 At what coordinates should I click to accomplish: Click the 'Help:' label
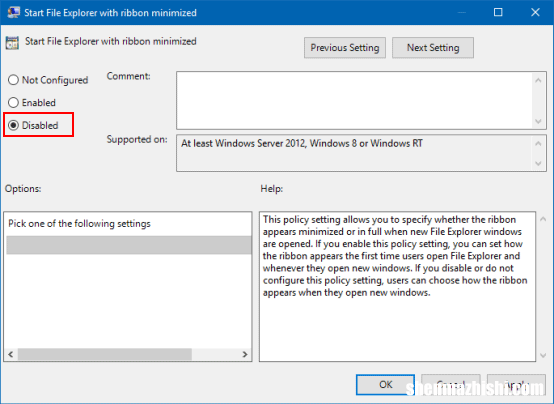click(x=272, y=189)
